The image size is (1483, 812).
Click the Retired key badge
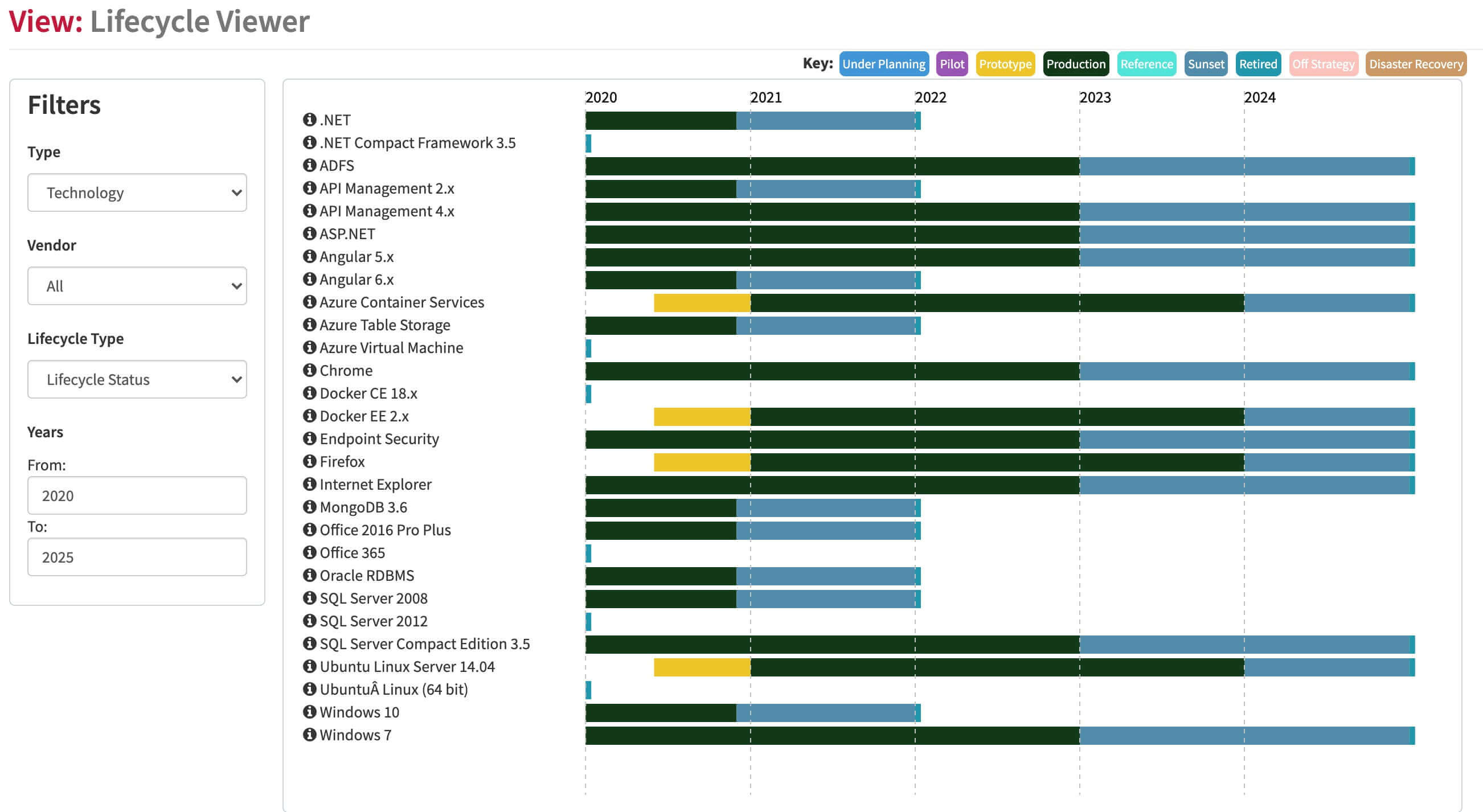(x=1258, y=64)
